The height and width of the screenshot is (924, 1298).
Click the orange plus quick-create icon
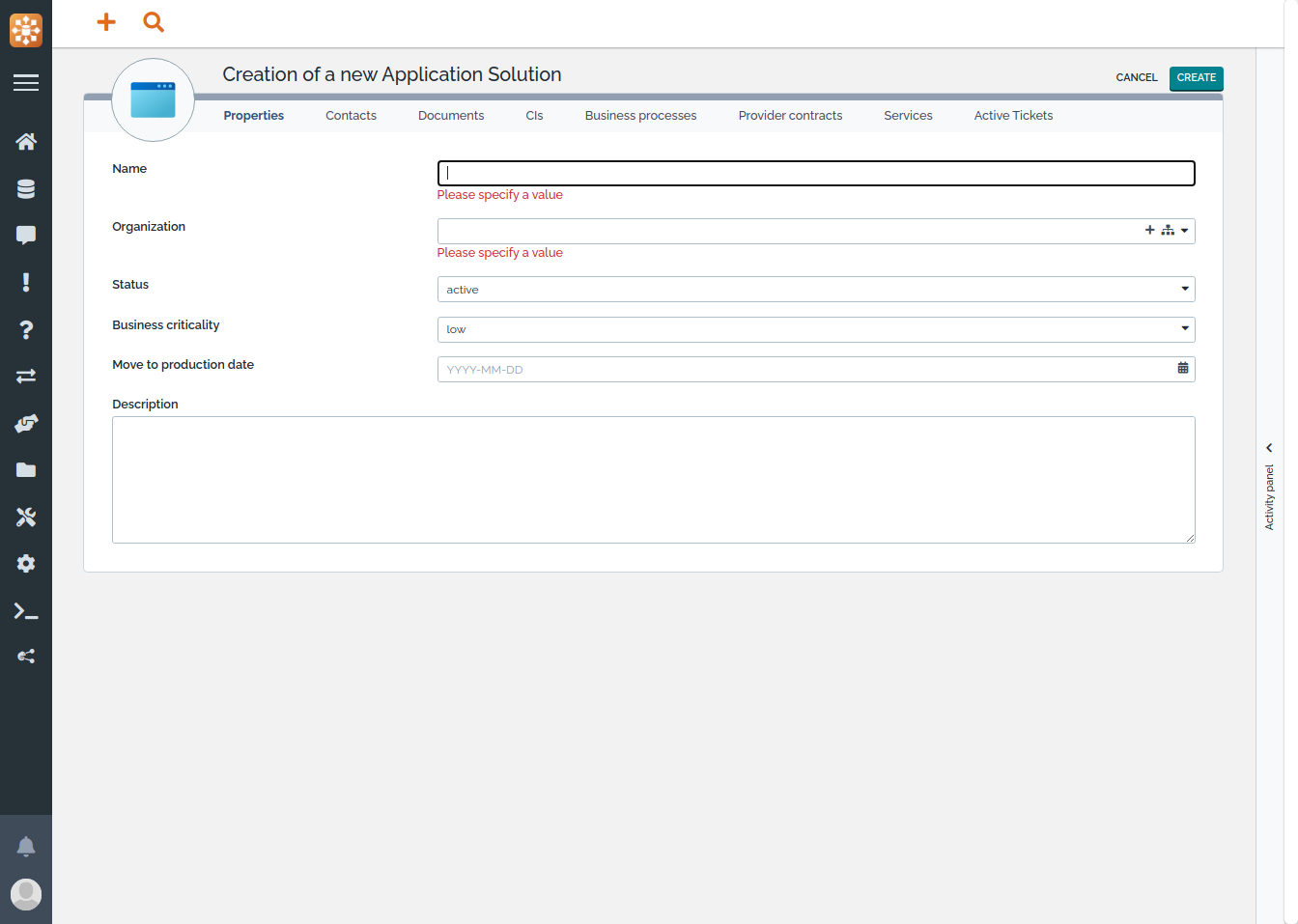[x=106, y=22]
